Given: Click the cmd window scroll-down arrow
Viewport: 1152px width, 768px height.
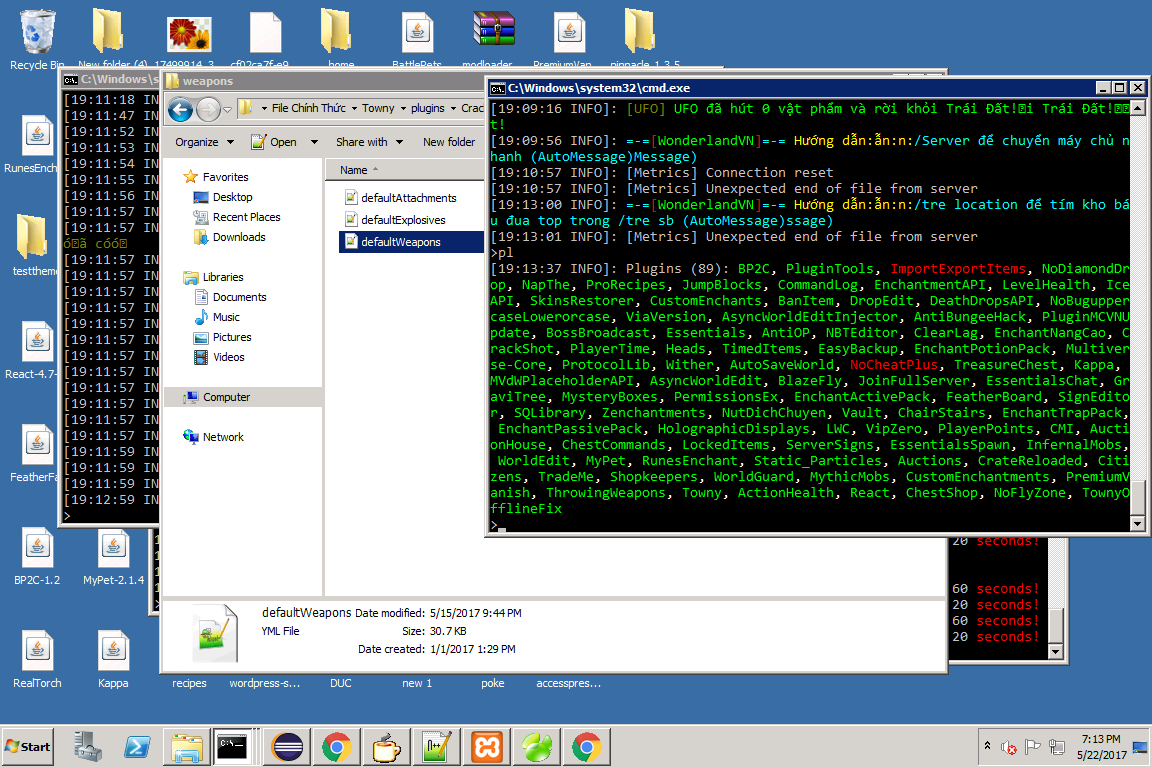Looking at the screenshot, I should click(1138, 524).
